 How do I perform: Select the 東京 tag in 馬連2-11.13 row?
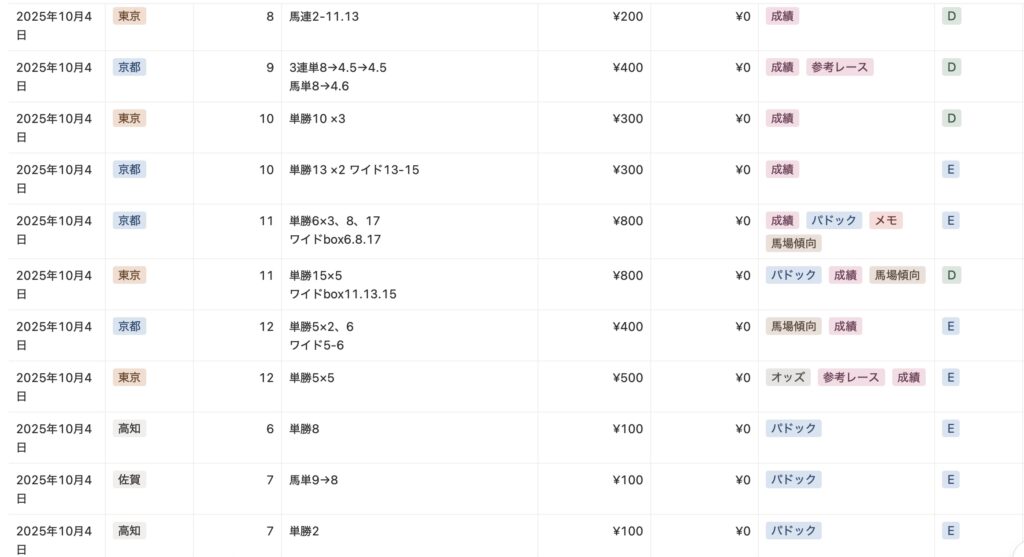pyautogui.click(x=129, y=16)
